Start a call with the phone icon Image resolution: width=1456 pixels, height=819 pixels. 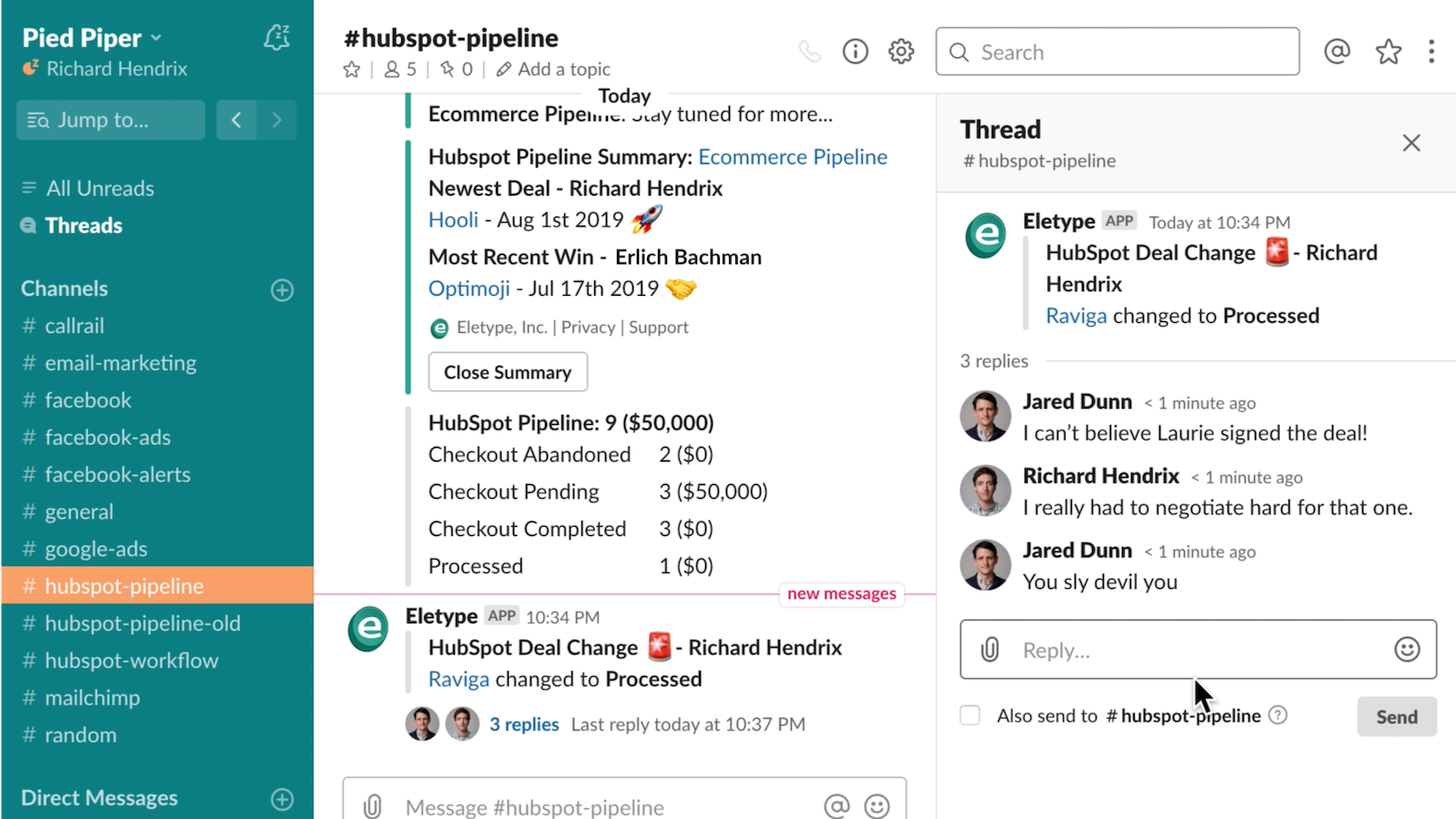809,51
